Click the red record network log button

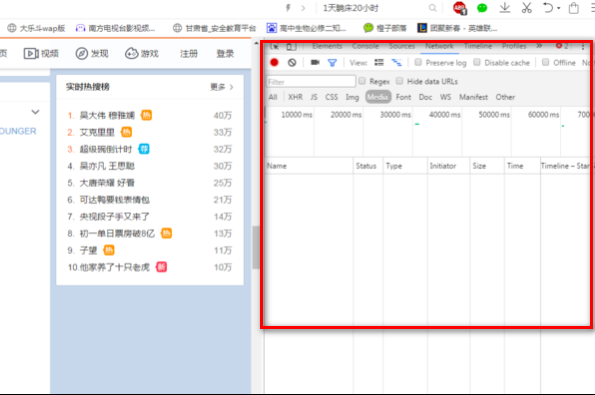pyautogui.click(x=274, y=63)
